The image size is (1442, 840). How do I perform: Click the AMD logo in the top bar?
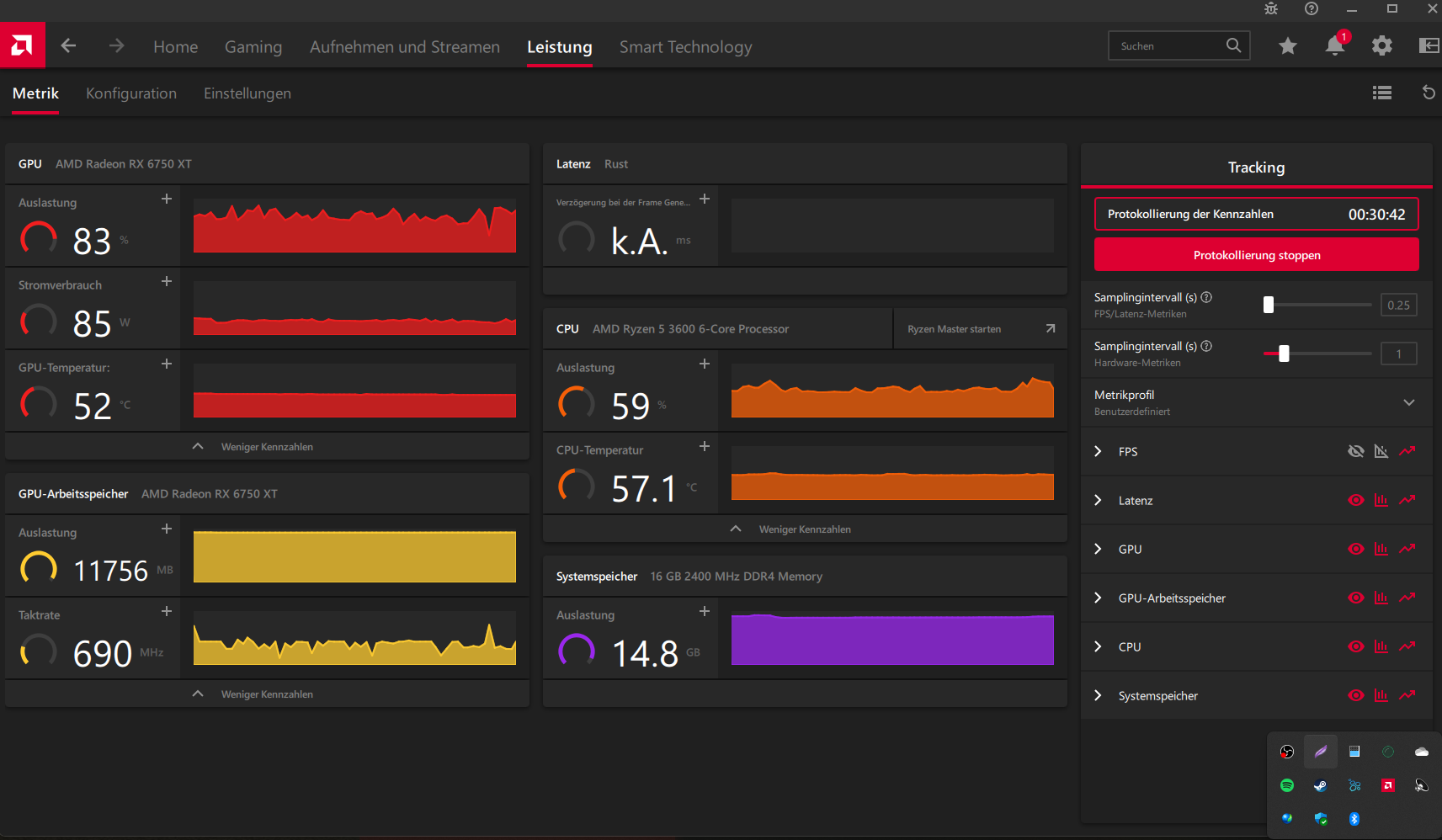[22, 45]
